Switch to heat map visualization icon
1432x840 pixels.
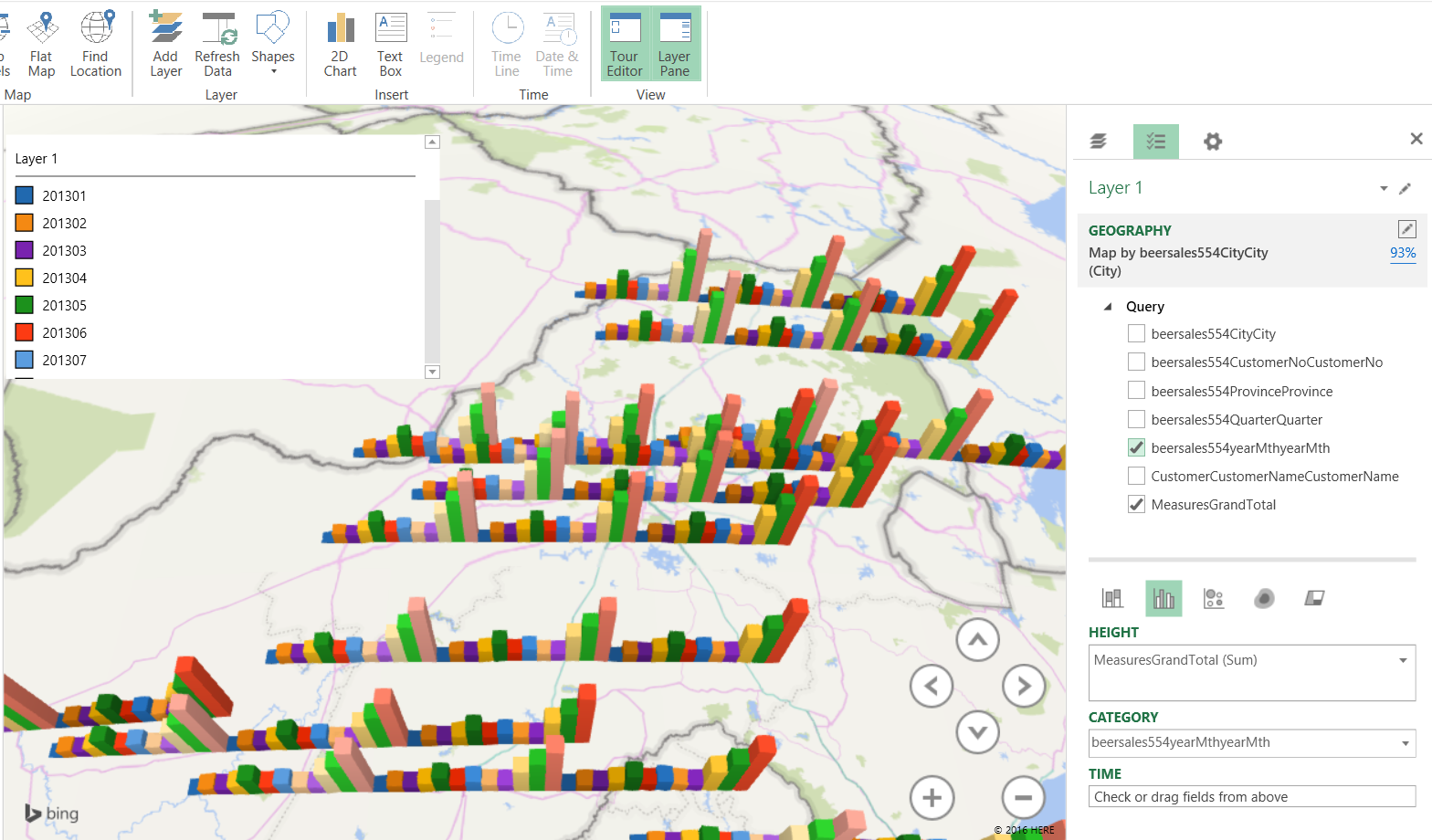(1264, 599)
